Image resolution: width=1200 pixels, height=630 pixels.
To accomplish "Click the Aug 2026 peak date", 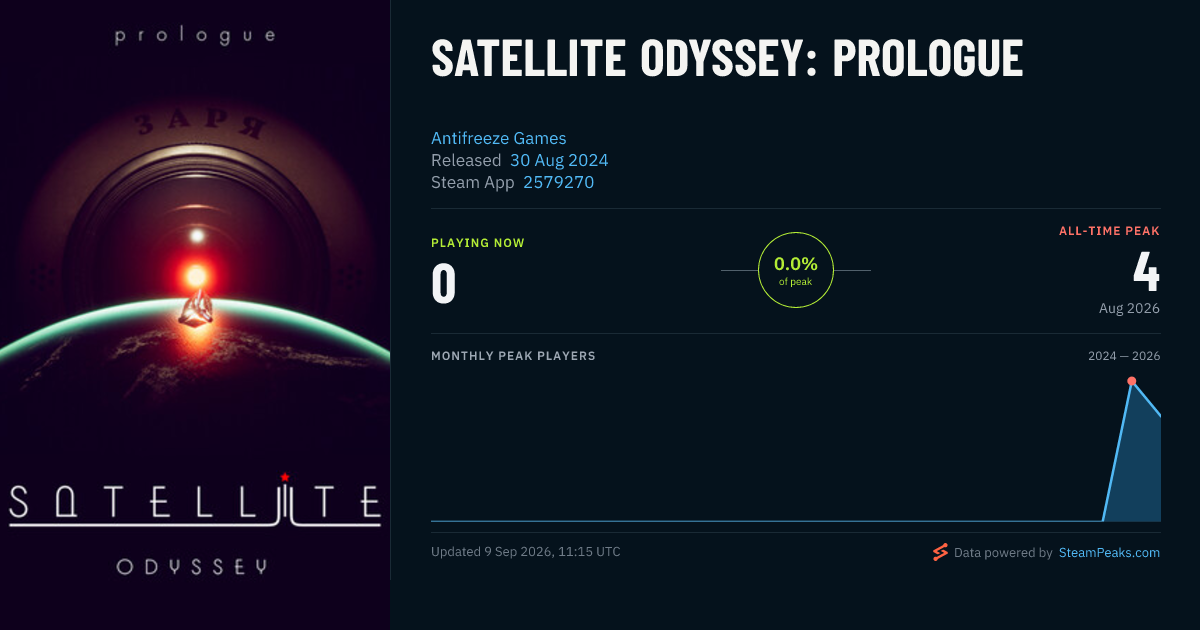I will 1129,308.
